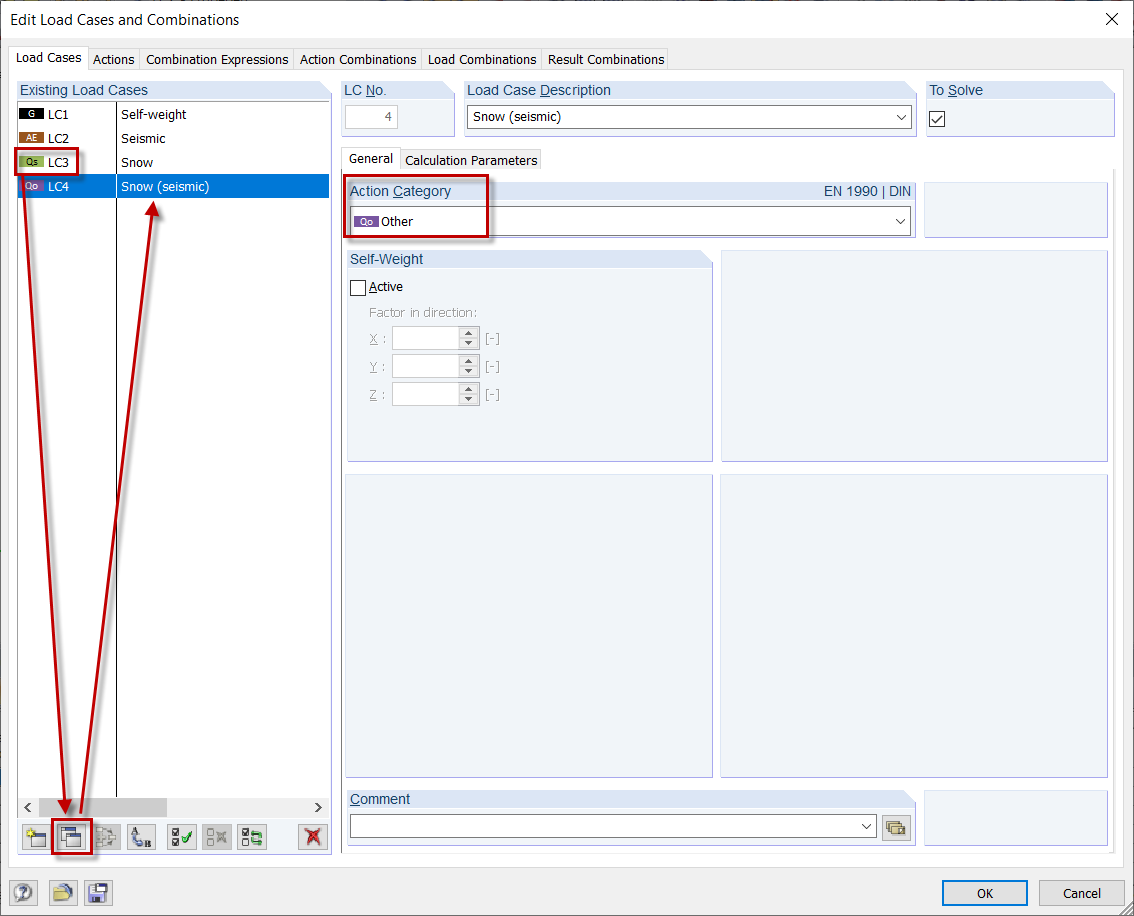This screenshot has height=916, width=1134.
Task: Increase the X factor using the stepper
Action: [x=466, y=333]
